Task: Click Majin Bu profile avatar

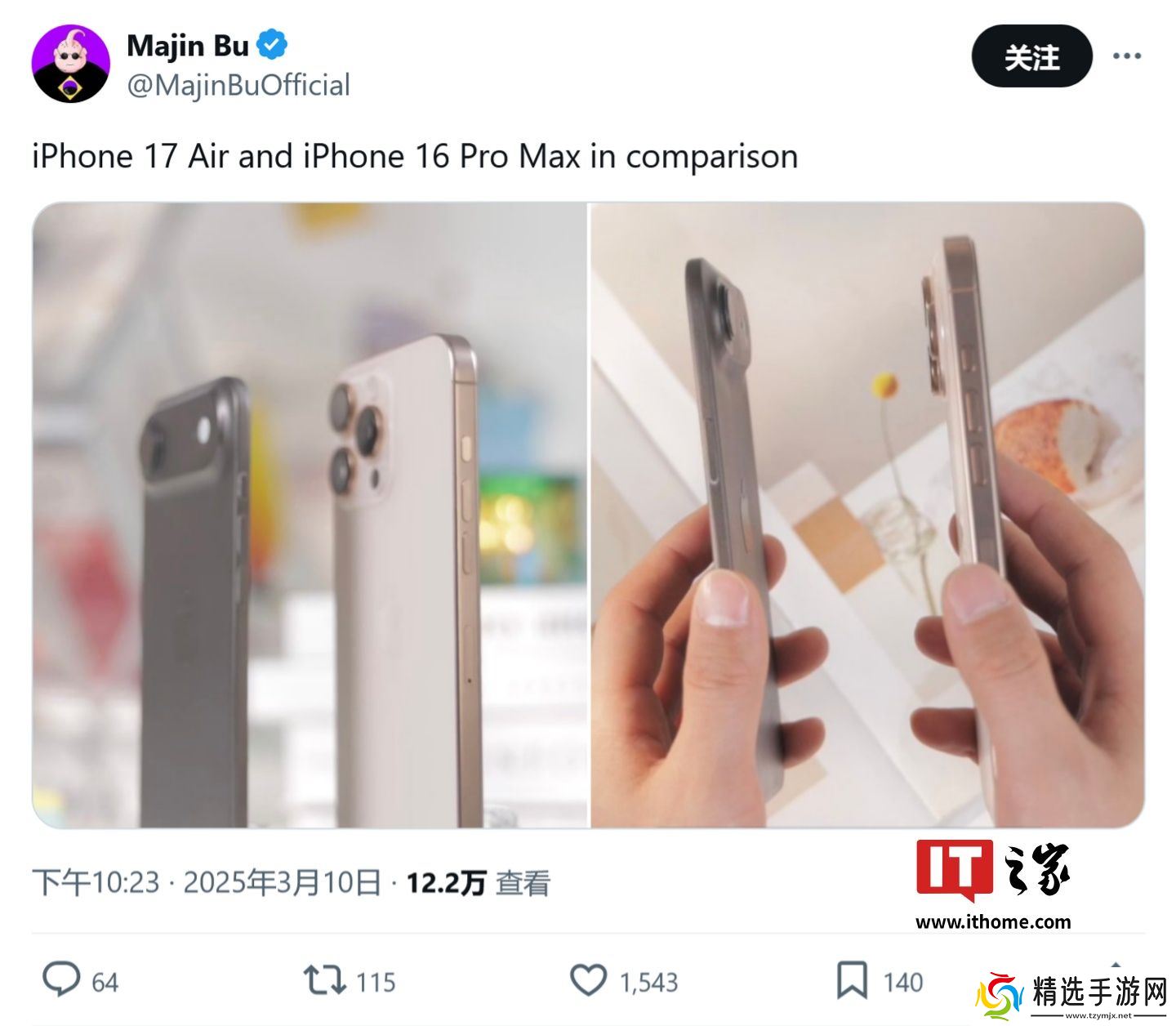Action: coord(71,64)
